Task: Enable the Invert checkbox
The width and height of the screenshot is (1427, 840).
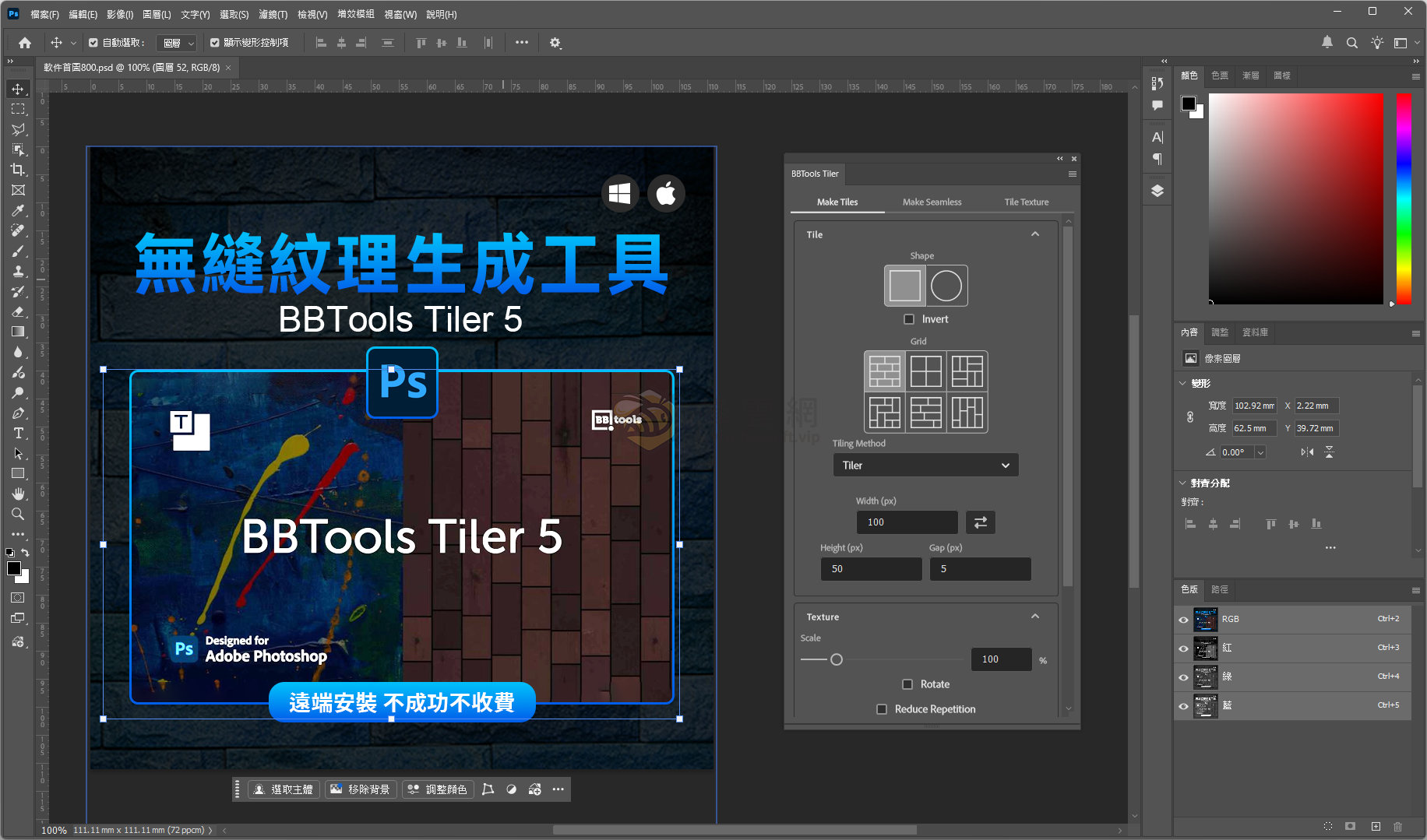Action: tap(909, 319)
